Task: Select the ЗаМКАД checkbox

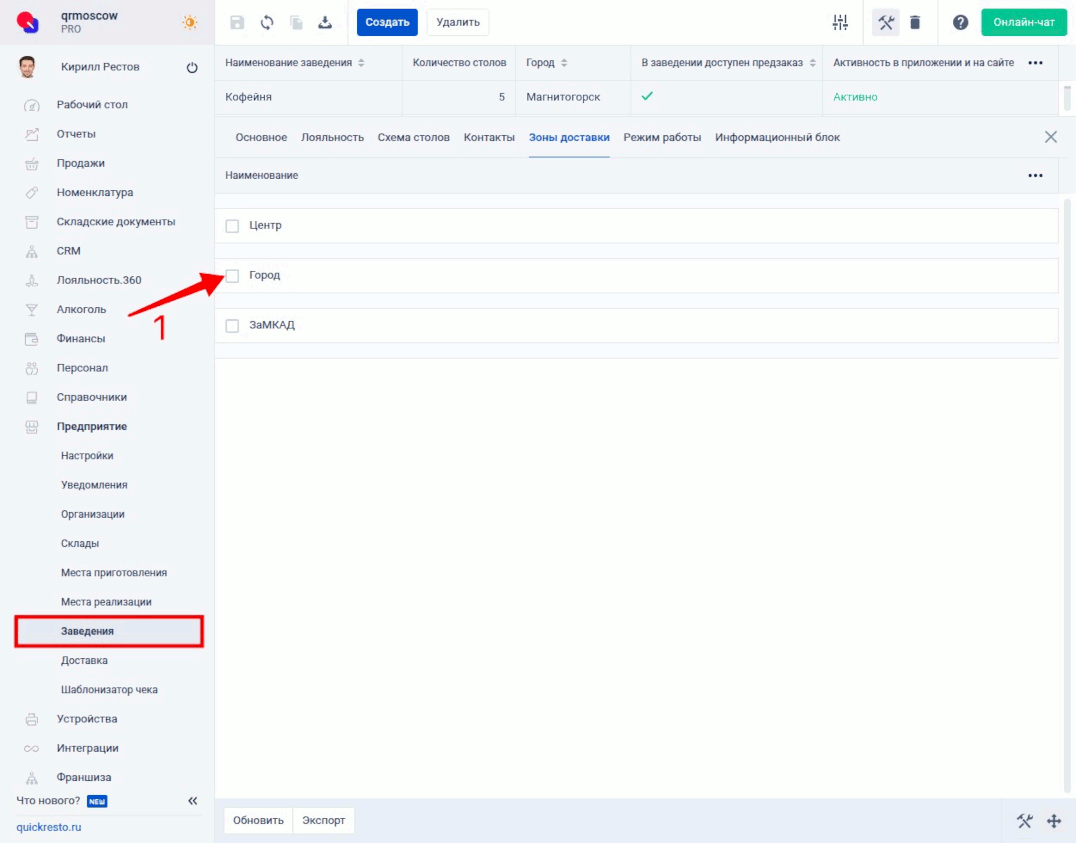Action: [x=232, y=325]
